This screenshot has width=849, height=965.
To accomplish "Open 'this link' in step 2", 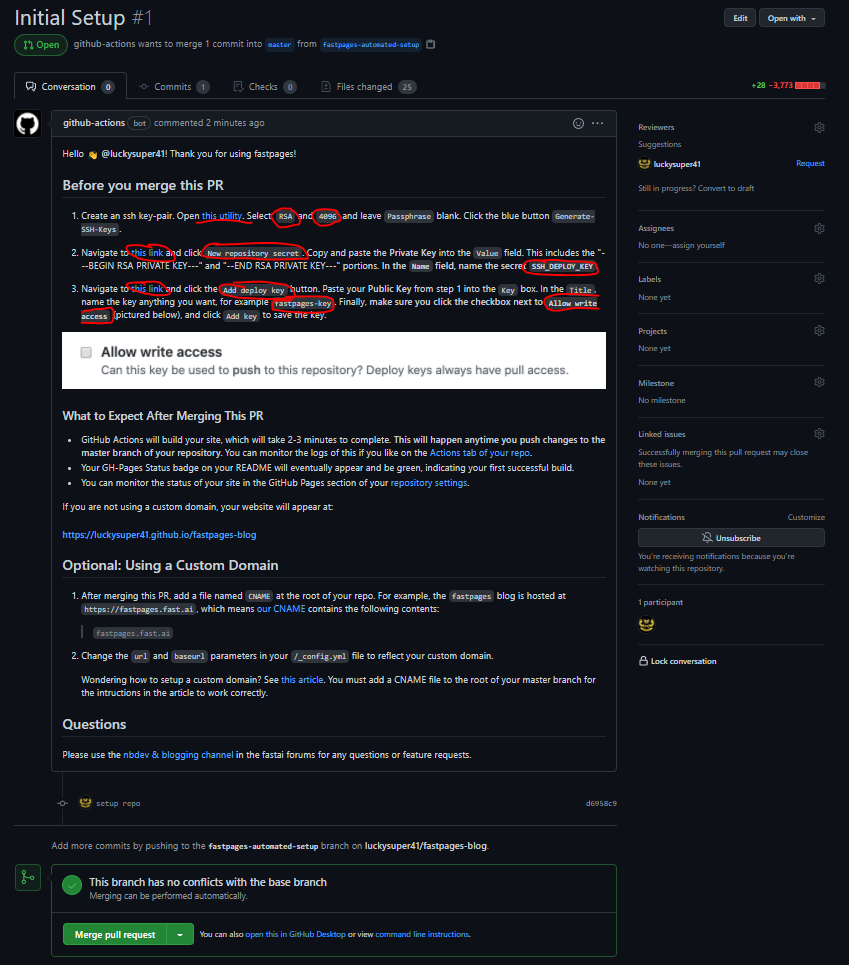I will (147, 253).
